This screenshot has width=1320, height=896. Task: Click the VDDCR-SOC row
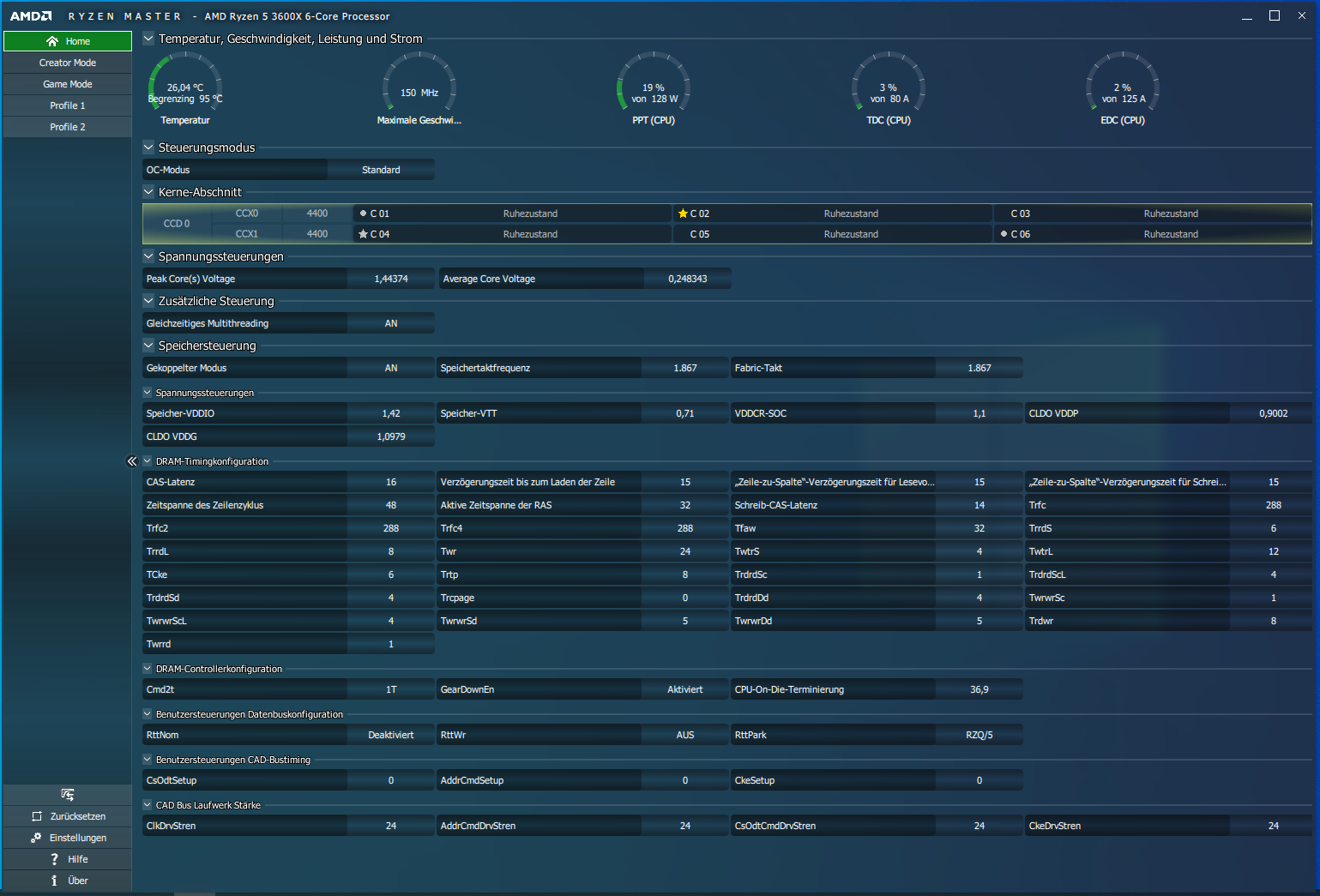(877, 413)
